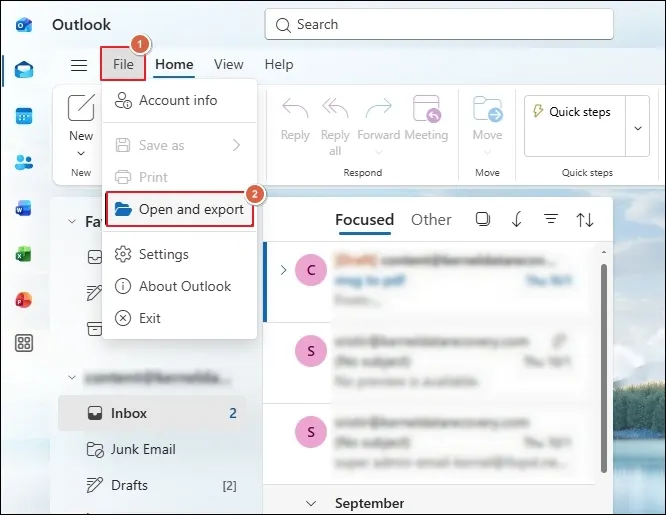Select Account info in File menu
This screenshot has width=666, height=515.
tap(179, 100)
